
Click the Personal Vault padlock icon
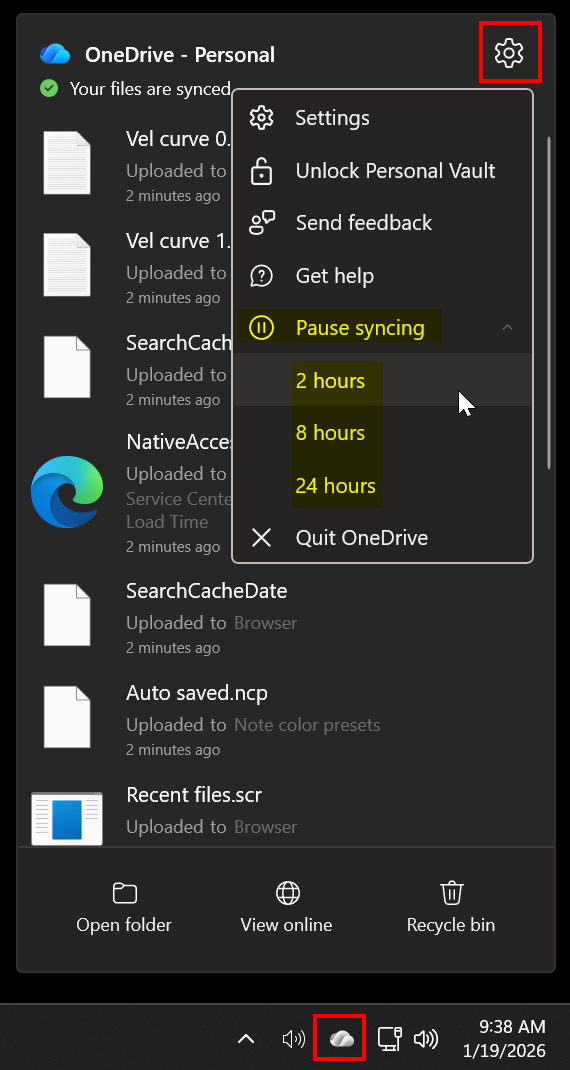(261, 171)
